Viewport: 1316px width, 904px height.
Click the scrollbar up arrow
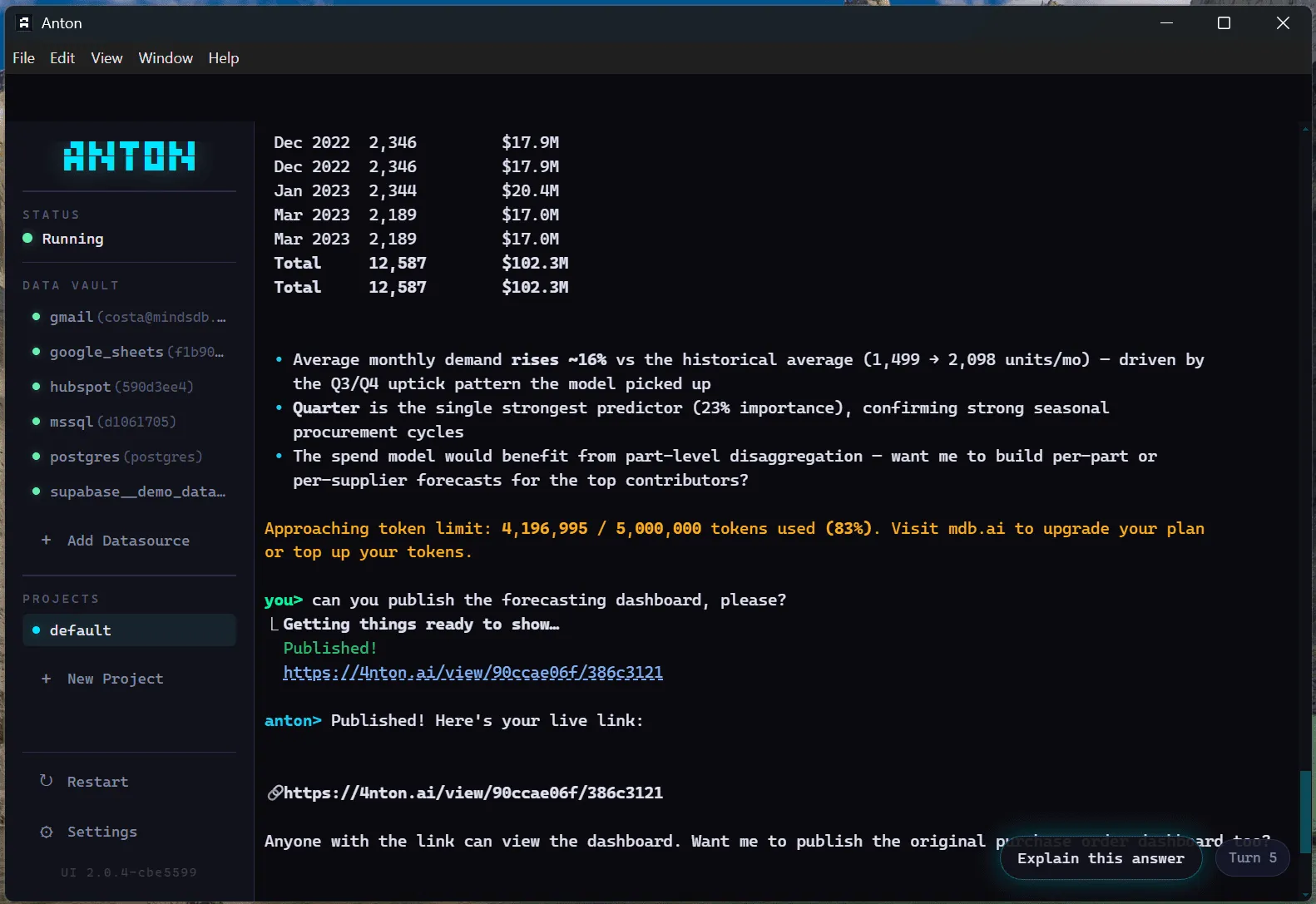coord(1305,129)
